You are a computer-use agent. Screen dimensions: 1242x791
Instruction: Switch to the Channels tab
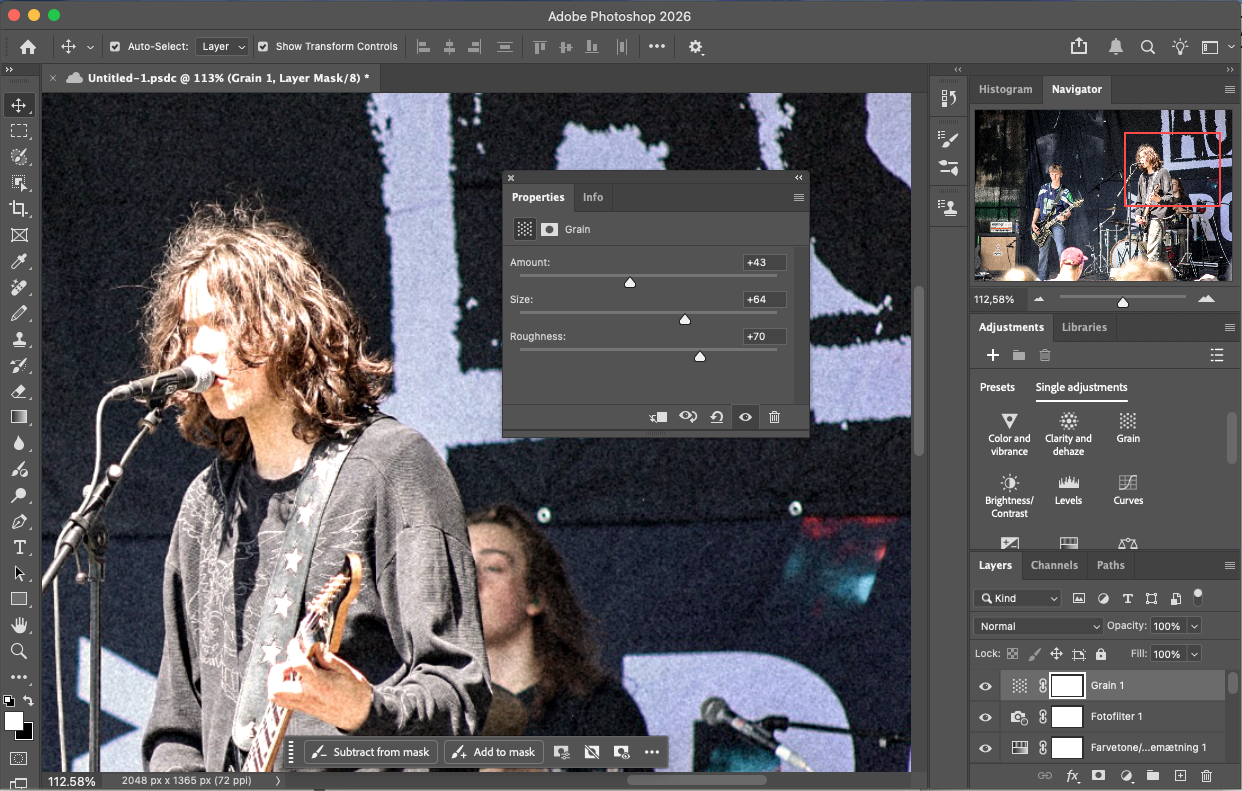pyautogui.click(x=1054, y=565)
